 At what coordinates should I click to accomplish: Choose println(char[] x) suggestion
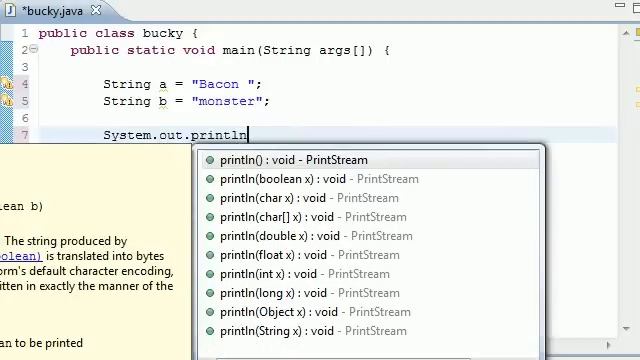pos(371,217)
